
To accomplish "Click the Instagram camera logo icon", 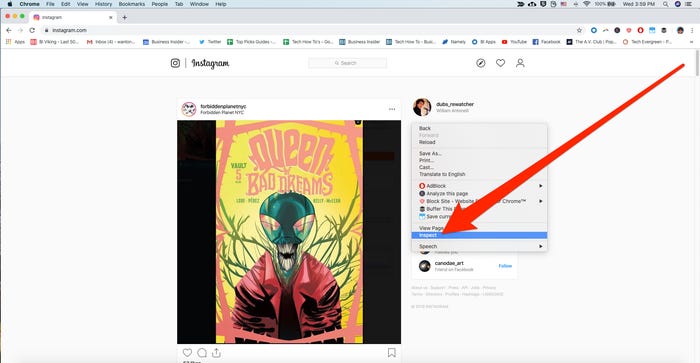I will 175,63.
